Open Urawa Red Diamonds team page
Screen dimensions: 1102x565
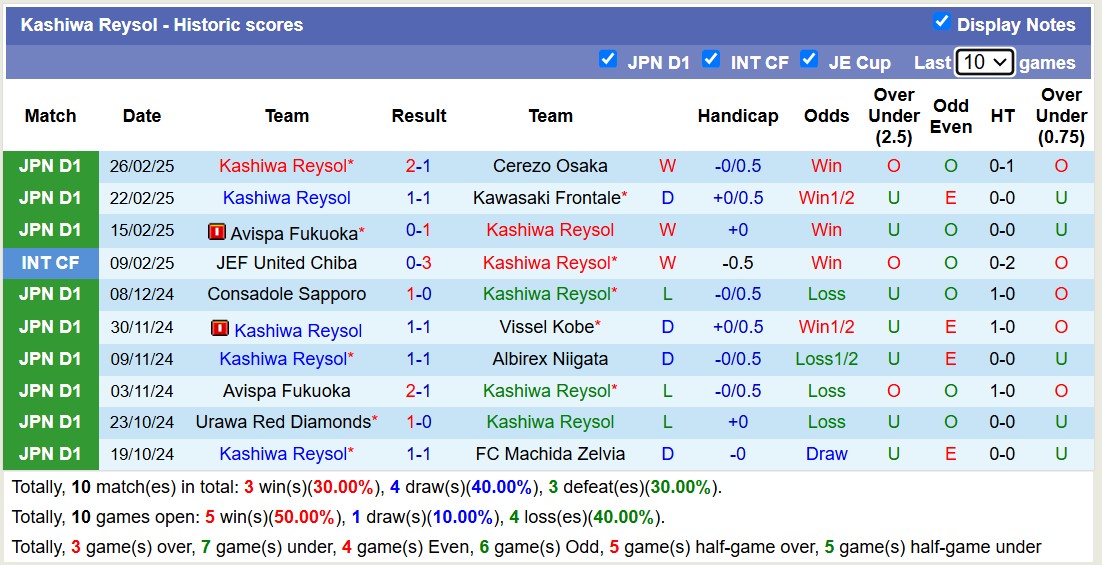point(283,422)
